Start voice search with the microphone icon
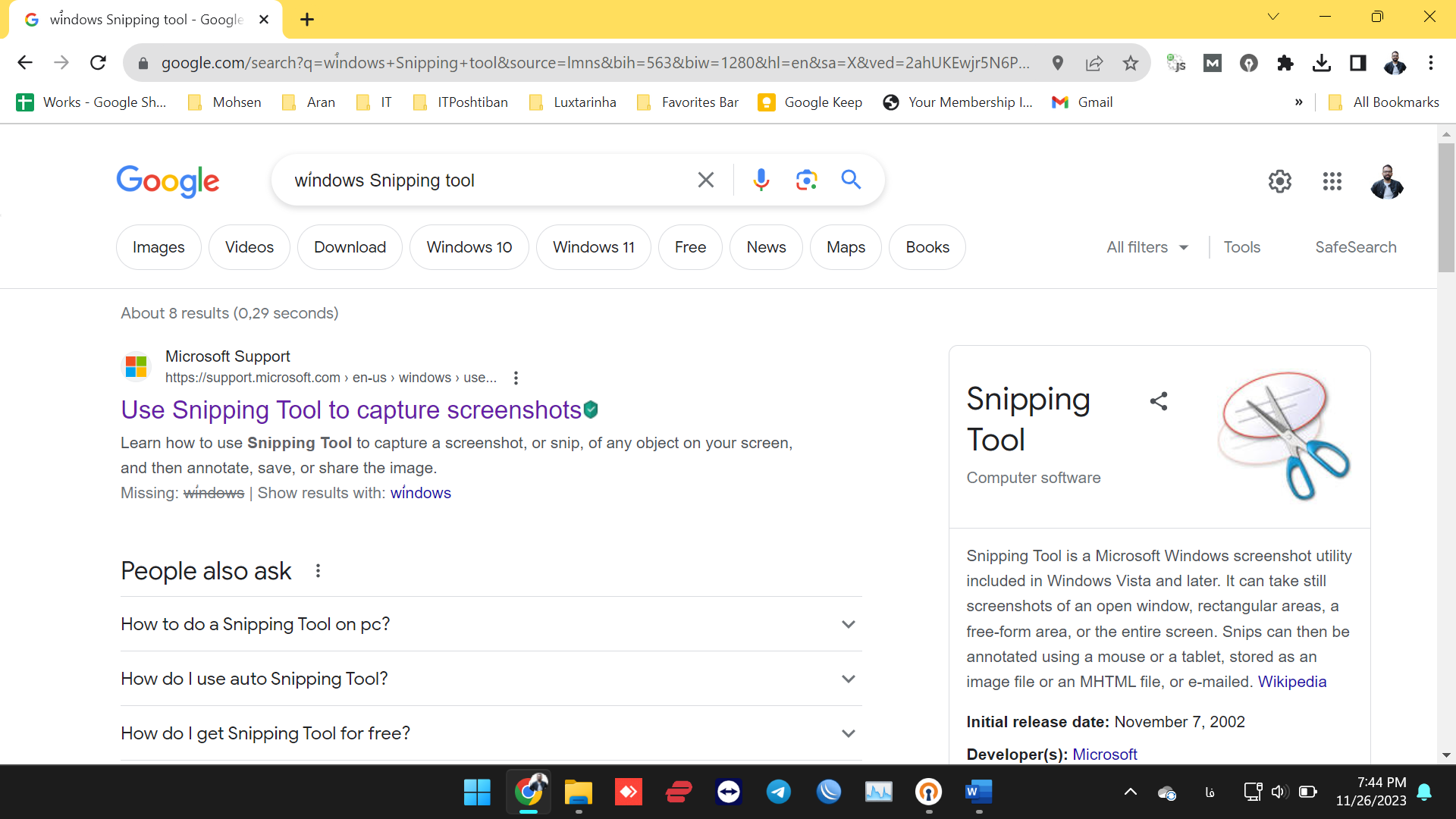The image size is (1456, 819). 761,180
